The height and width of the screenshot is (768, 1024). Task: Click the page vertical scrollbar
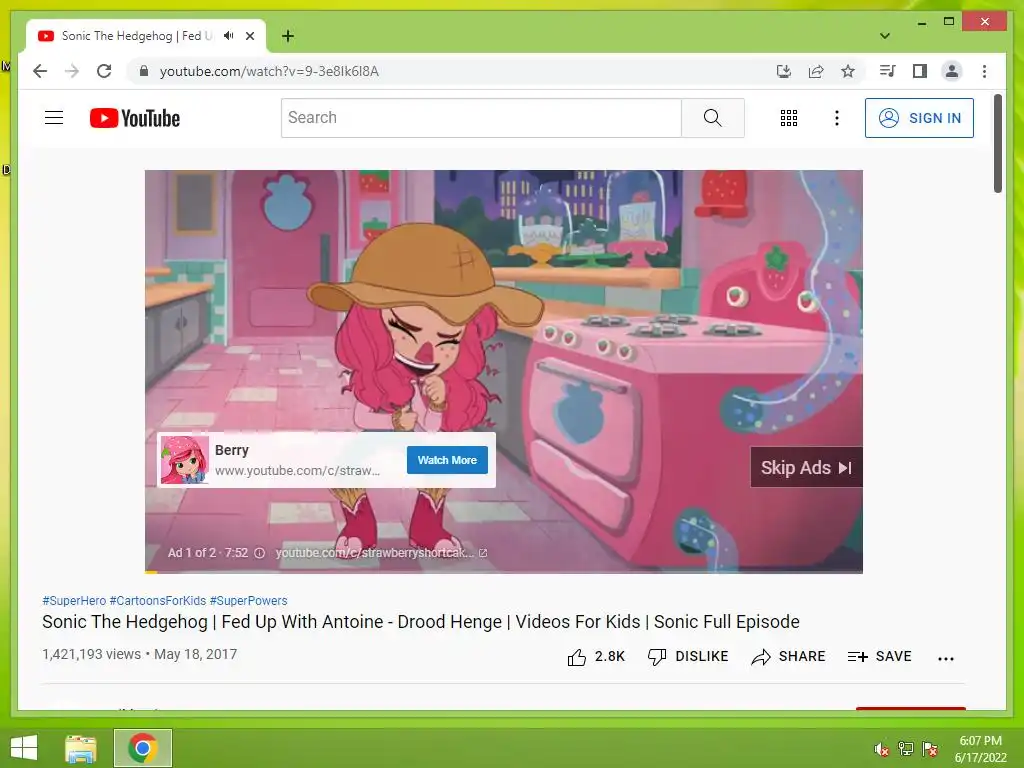click(997, 144)
